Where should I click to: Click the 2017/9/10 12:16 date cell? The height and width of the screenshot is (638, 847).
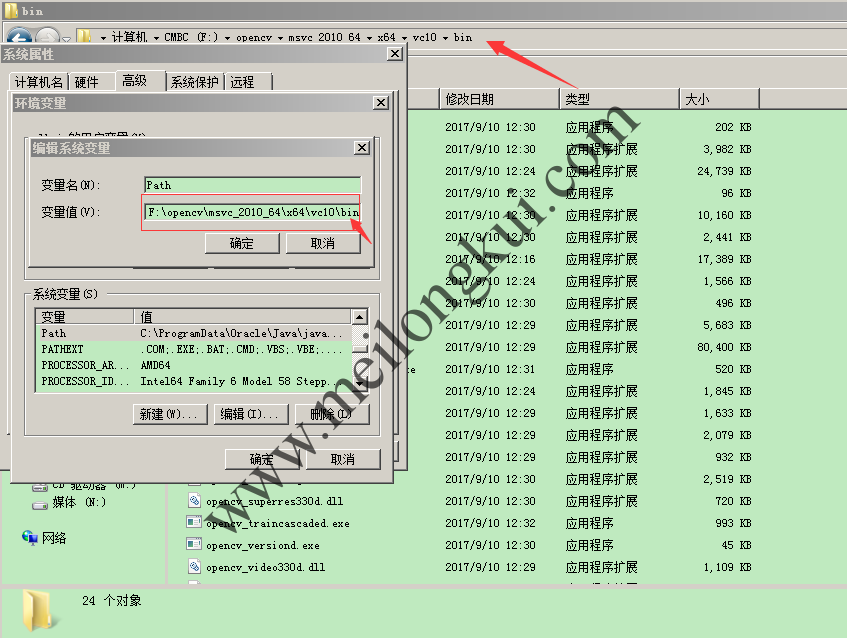pos(490,259)
